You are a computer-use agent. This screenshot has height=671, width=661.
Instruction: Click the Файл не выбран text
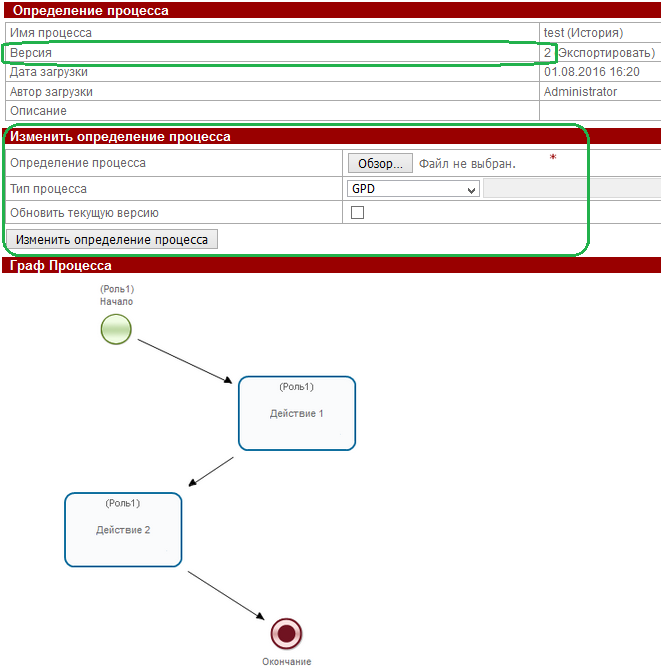(x=467, y=163)
